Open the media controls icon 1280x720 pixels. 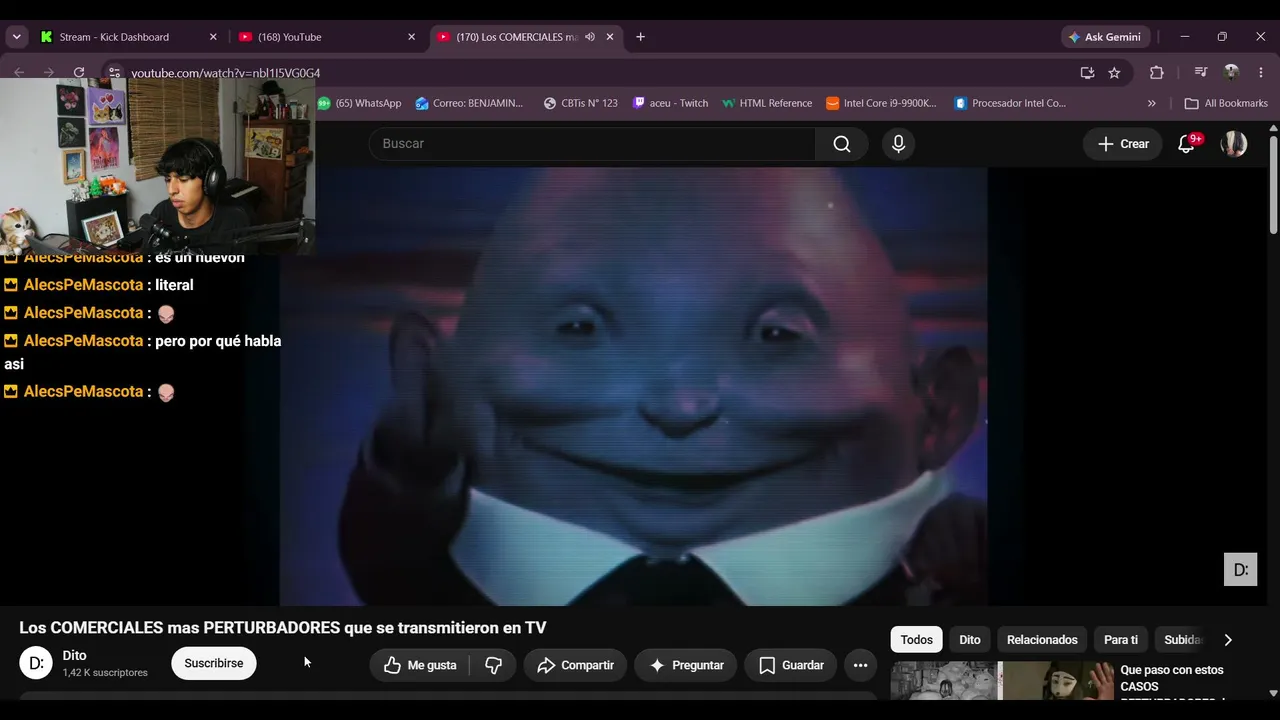[x=1201, y=73]
